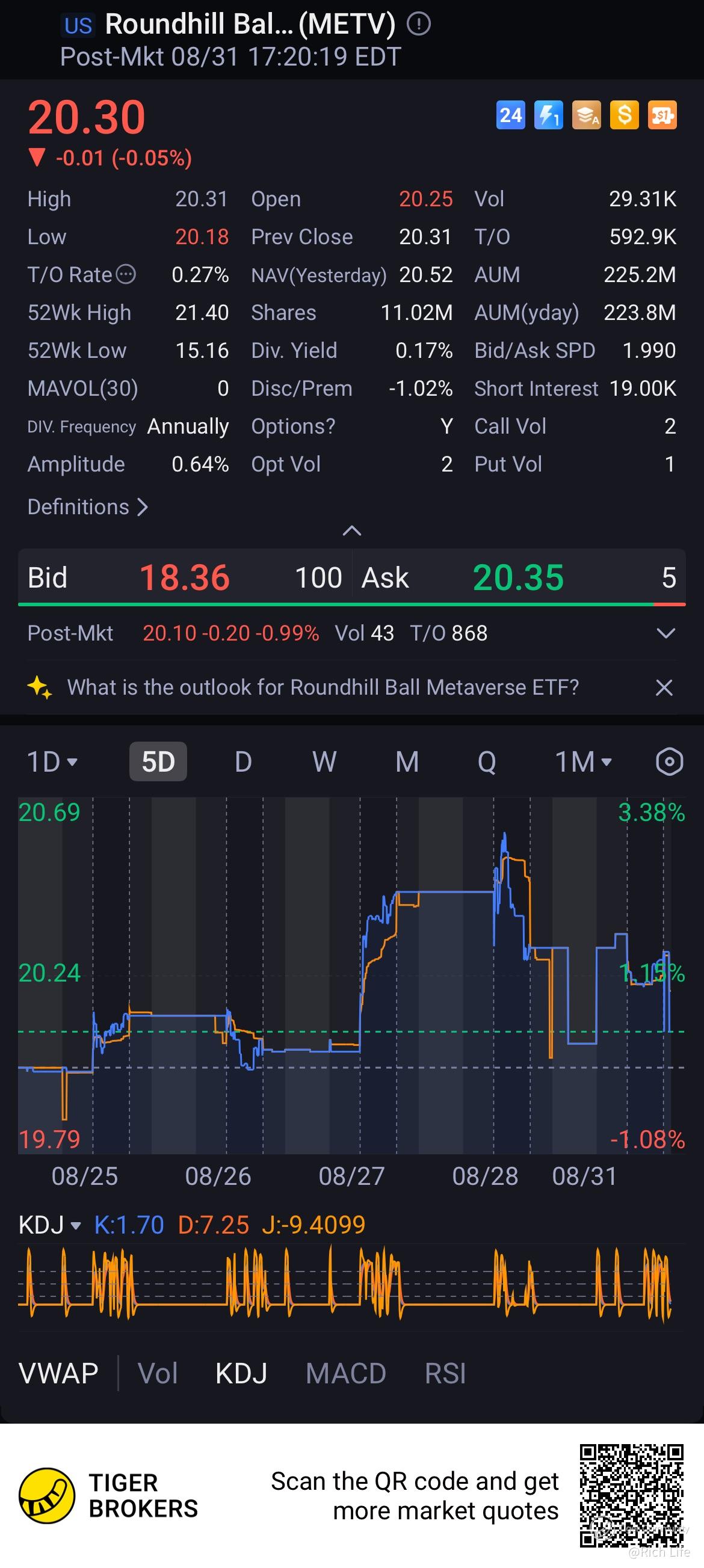Open the KDJ indicator dropdown label
This screenshot has height=1568, width=704.
click(49, 1225)
